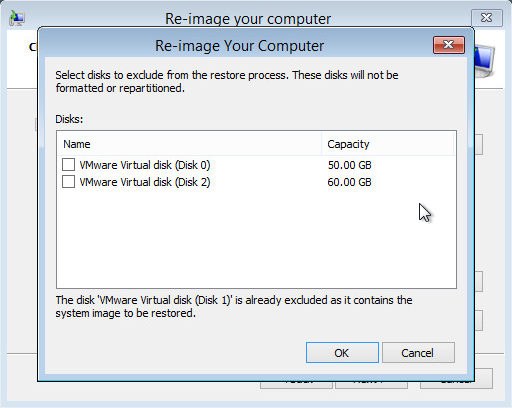The image size is (512, 408).
Task: Click the parent window's Re-image your computer title
Action: click(248, 19)
